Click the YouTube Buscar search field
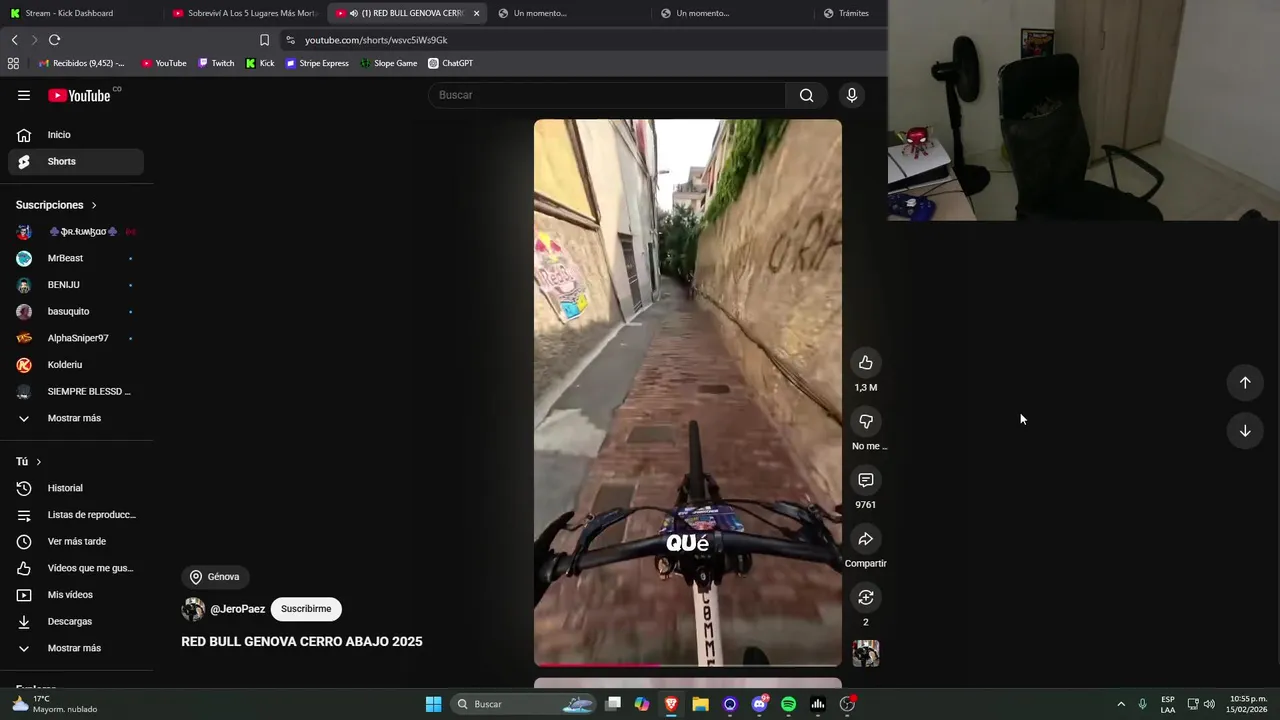This screenshot has width=1280, height=720. (x=607, y=95)
